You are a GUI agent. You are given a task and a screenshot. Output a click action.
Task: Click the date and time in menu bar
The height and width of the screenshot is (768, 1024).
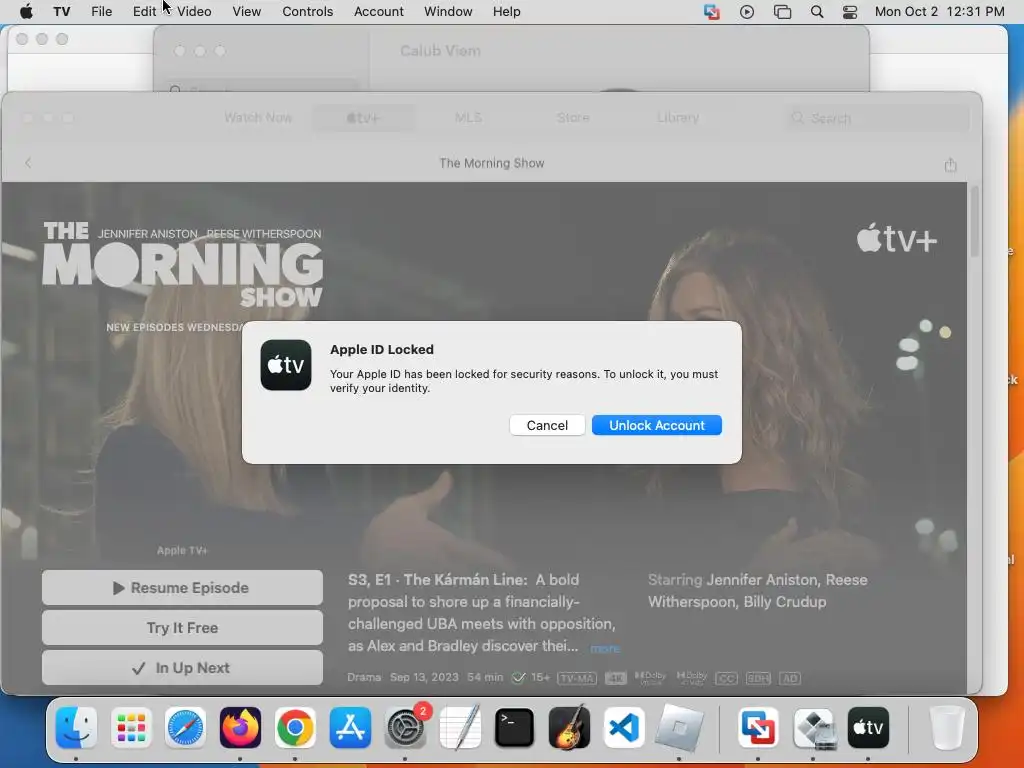tap(939, 12)
